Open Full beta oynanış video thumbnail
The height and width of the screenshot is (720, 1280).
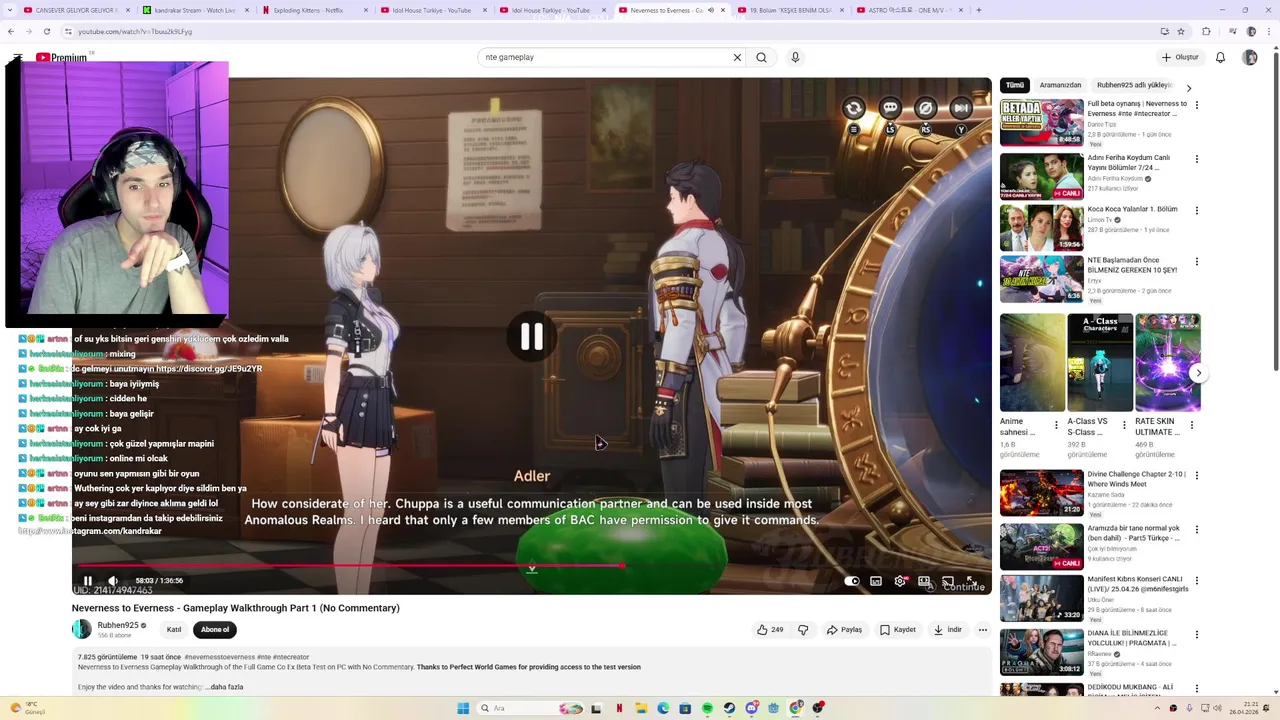(1041, 122)
